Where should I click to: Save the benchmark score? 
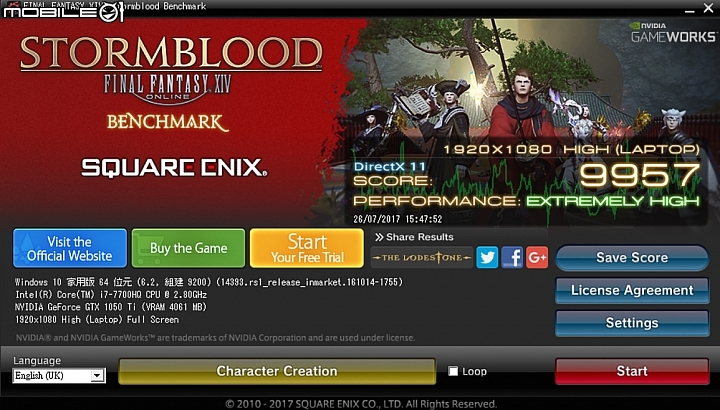click(632, 258)
